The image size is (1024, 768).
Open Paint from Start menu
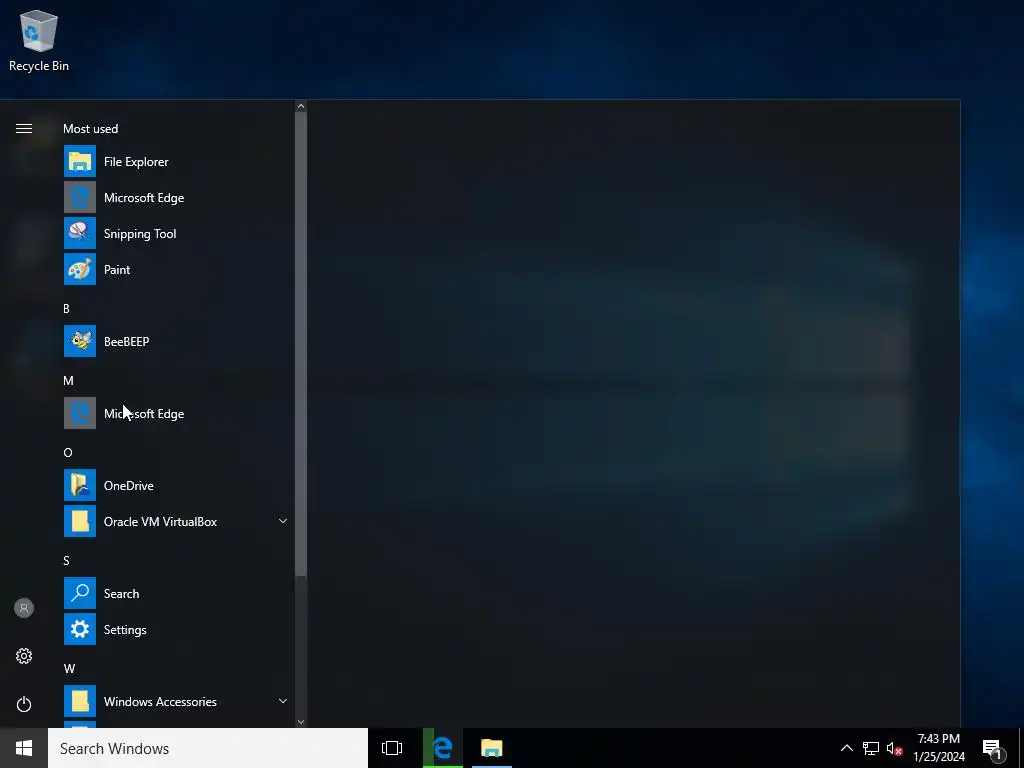pos(176,269)
